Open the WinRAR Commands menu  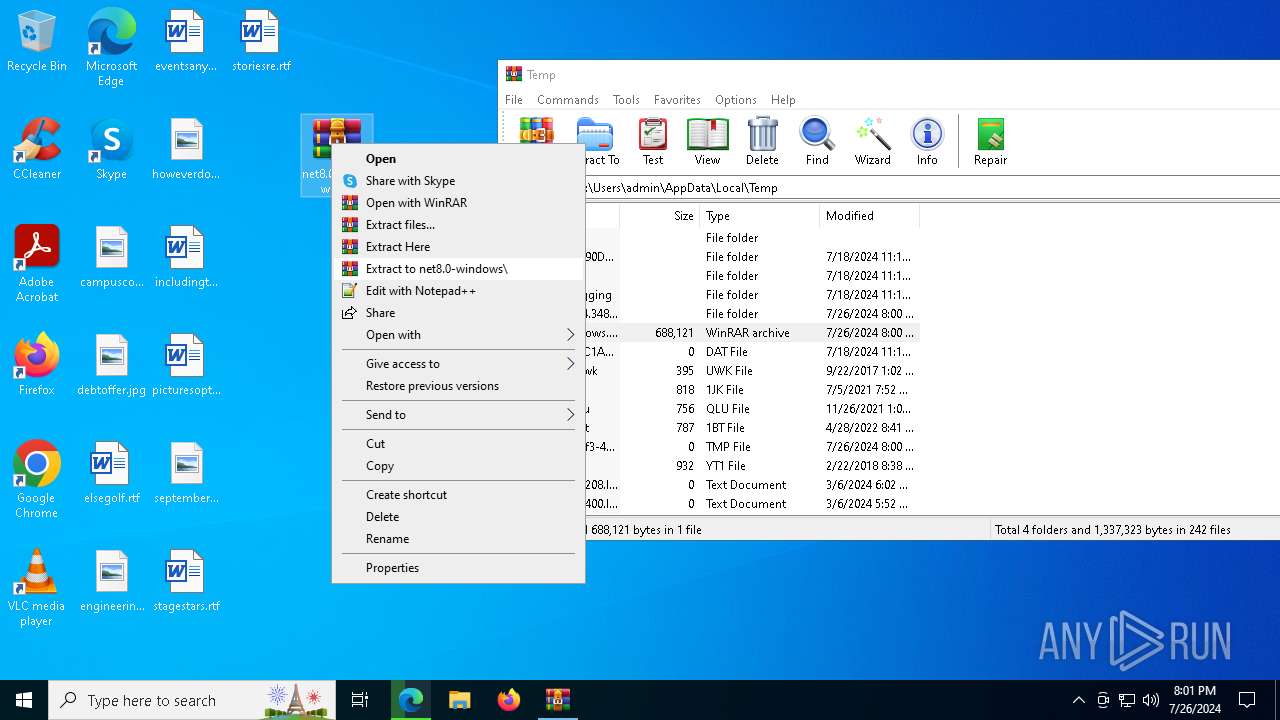point(567,100)
